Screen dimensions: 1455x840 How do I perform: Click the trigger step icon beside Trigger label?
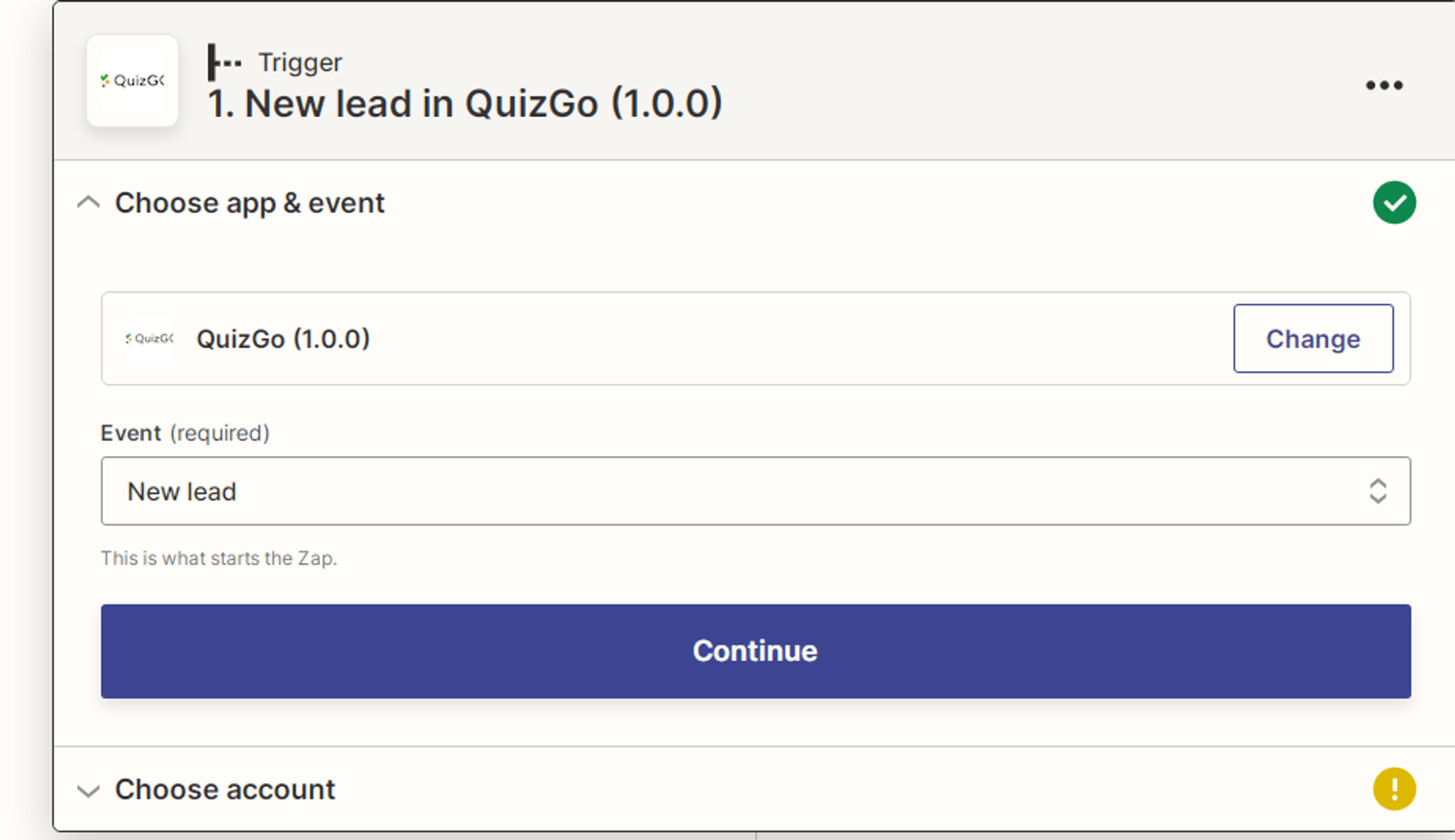tap(224, 63)
